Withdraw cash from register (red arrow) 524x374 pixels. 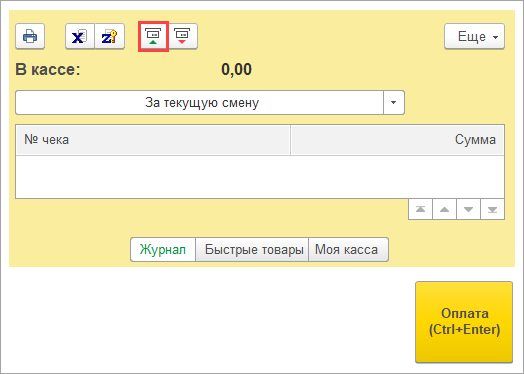183,36
